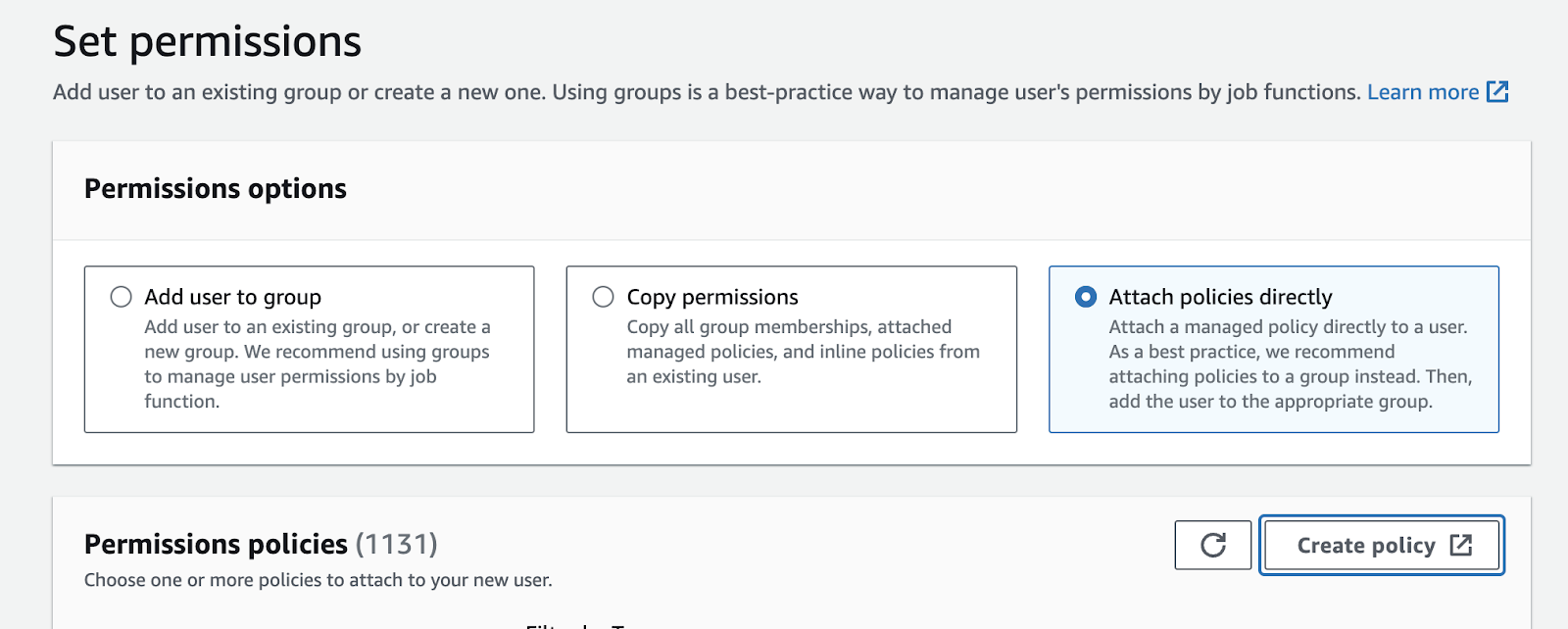This screenshot has height=629, width=1568.
Task: Click the Permissions options section heading
Action: tap(216, 189)
